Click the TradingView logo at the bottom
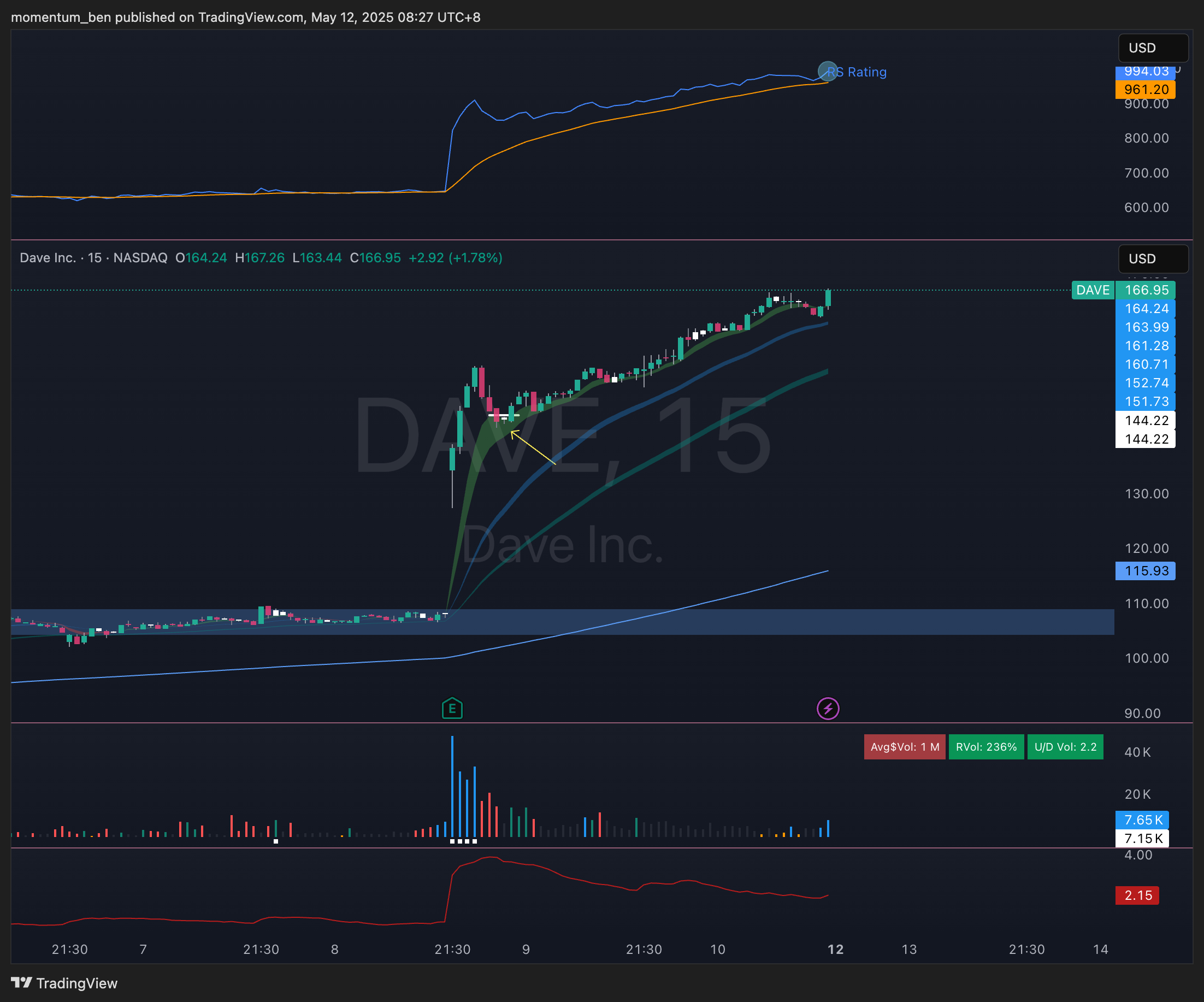This screenshot has width=1204, height=1002. [64, 983]
